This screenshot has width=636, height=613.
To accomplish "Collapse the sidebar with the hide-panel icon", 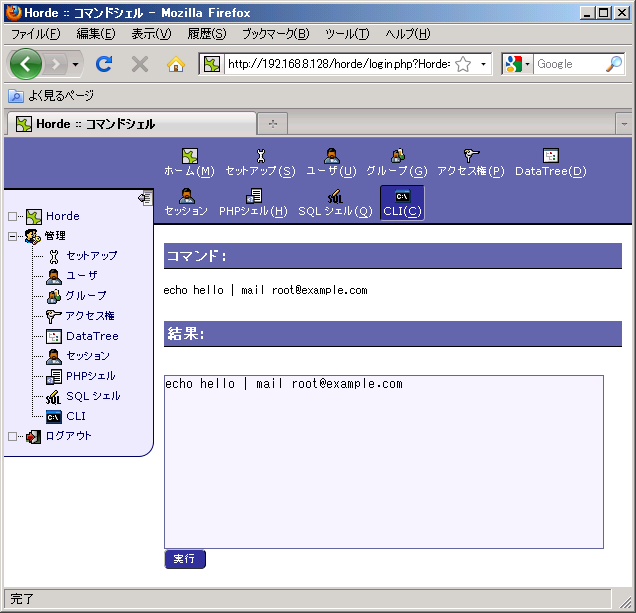I will tap(146, 198).
